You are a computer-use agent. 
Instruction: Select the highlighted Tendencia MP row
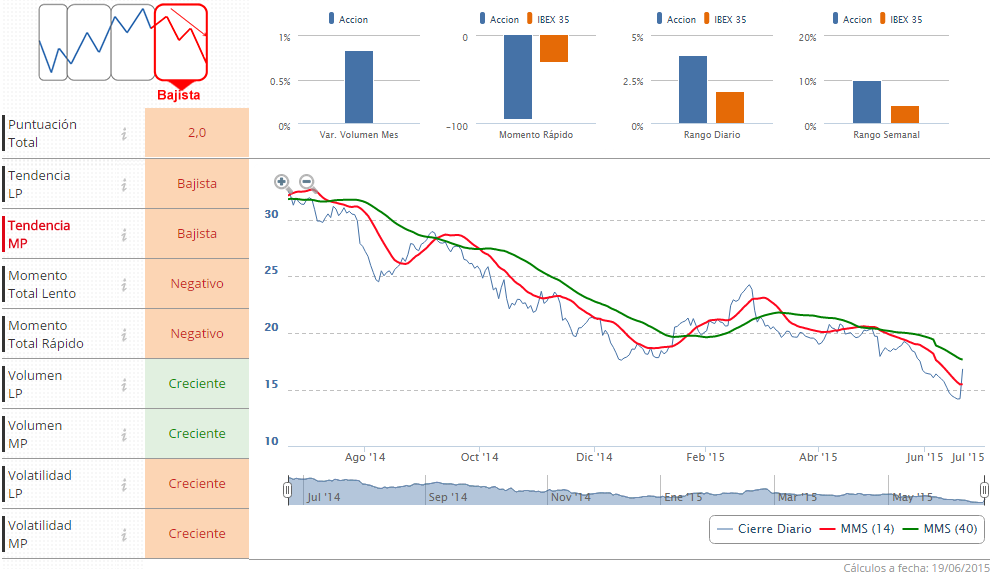point(125,233)
